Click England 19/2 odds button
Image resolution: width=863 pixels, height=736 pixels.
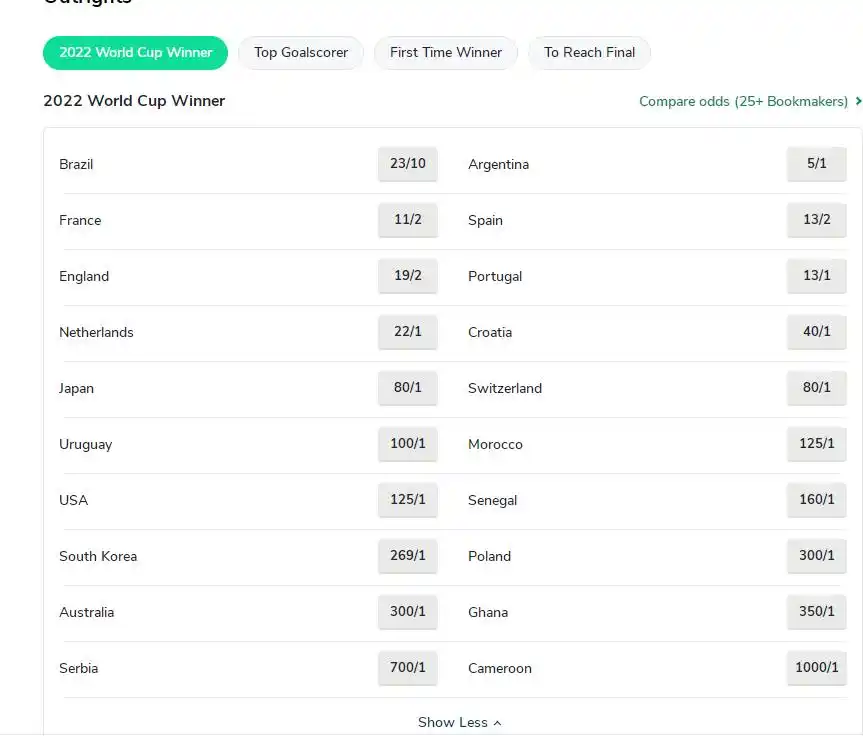(408, 276)
